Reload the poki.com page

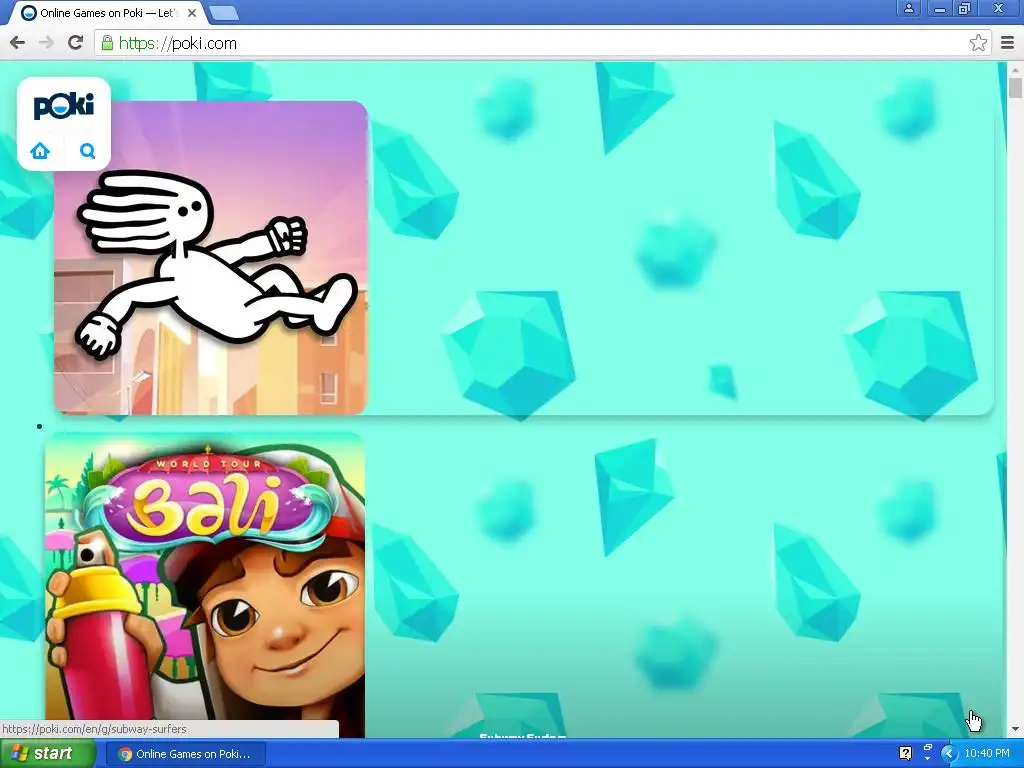click(76, 43)
